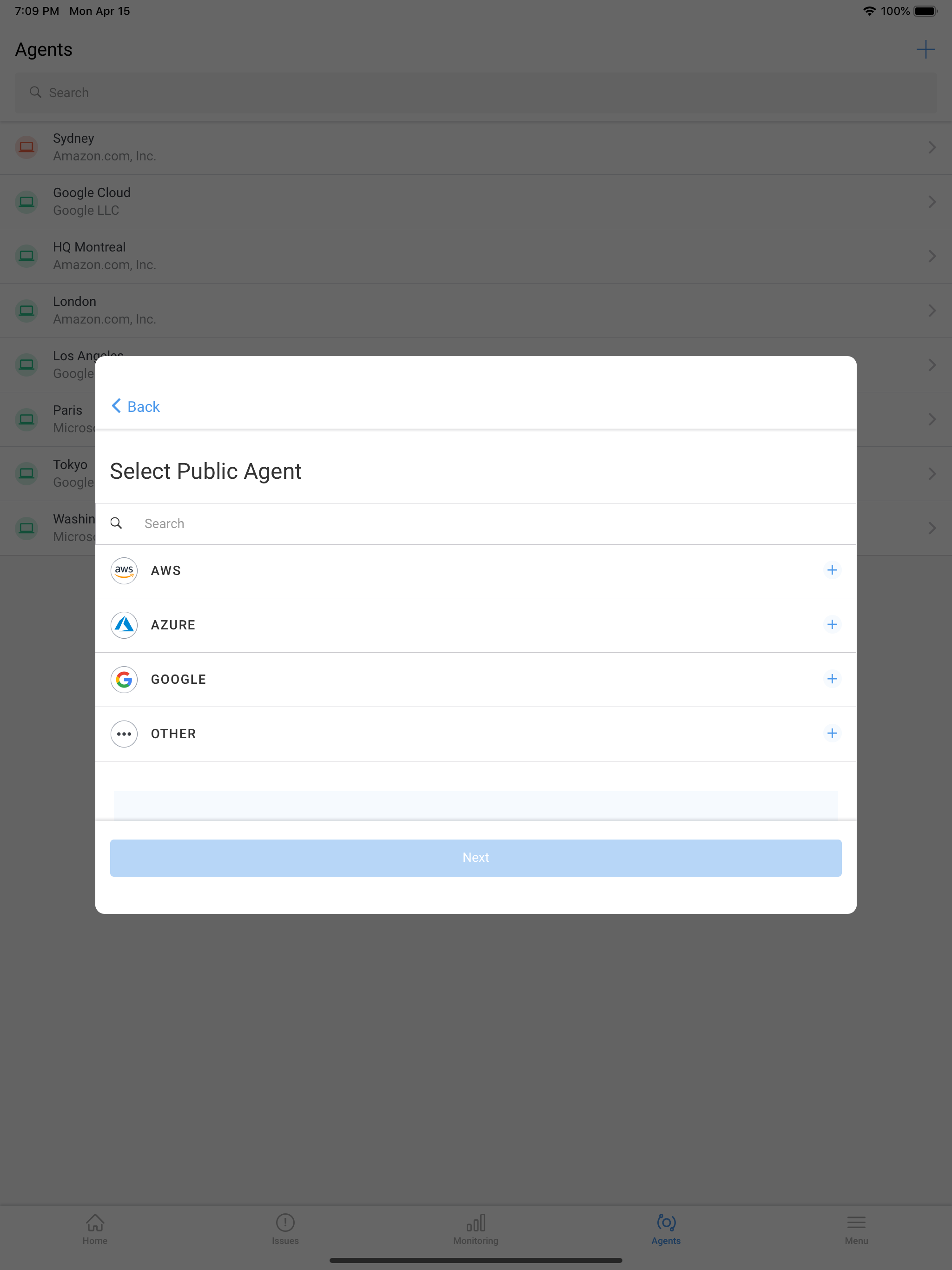Tap the Wi-Fi status icon

pos(869,11)
